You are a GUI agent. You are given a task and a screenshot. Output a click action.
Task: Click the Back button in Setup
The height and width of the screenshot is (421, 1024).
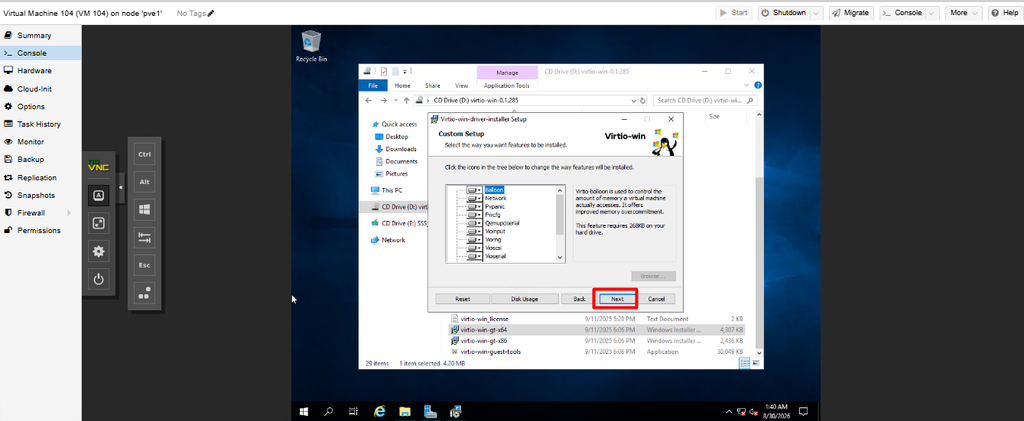coord(579,299)
